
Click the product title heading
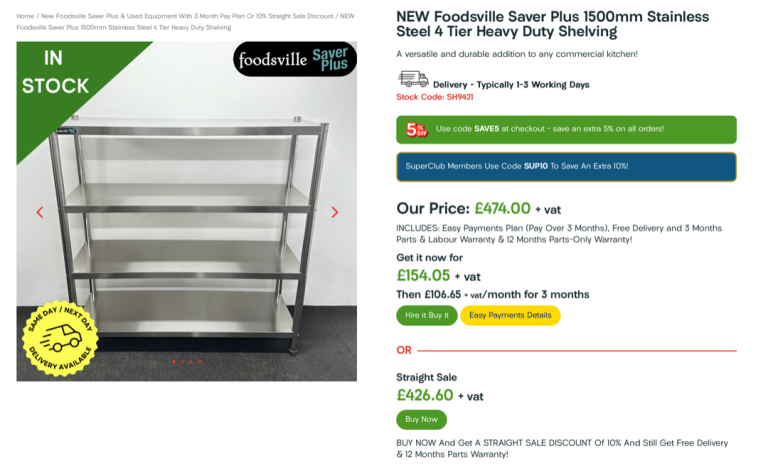[x=552, y=24]
